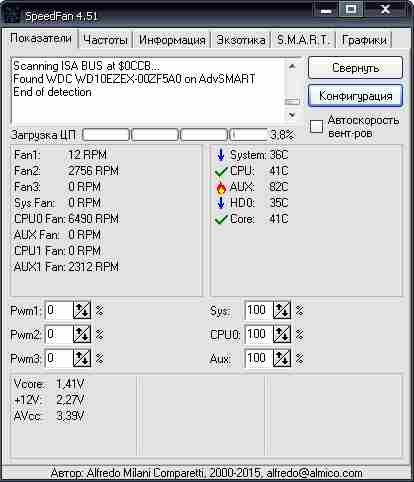The width and height of the screenshot is (414, 482).
Task: Click the log scrollbar down arrow
Action: [292, 115]
